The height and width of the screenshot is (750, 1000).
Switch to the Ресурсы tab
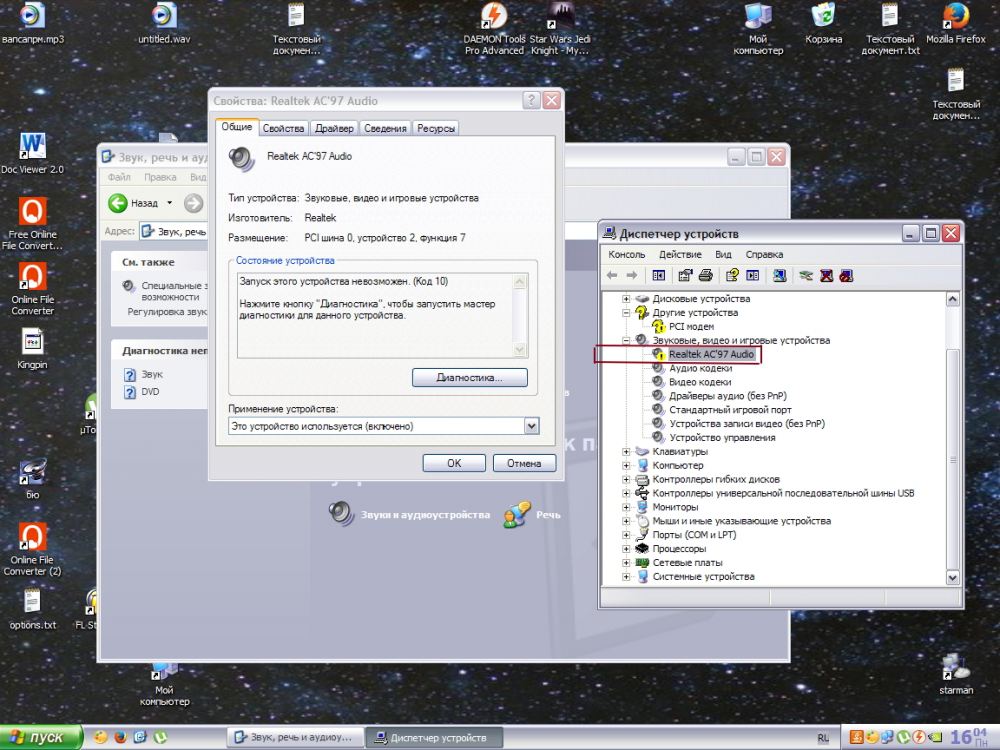click(x=436, y=128)
